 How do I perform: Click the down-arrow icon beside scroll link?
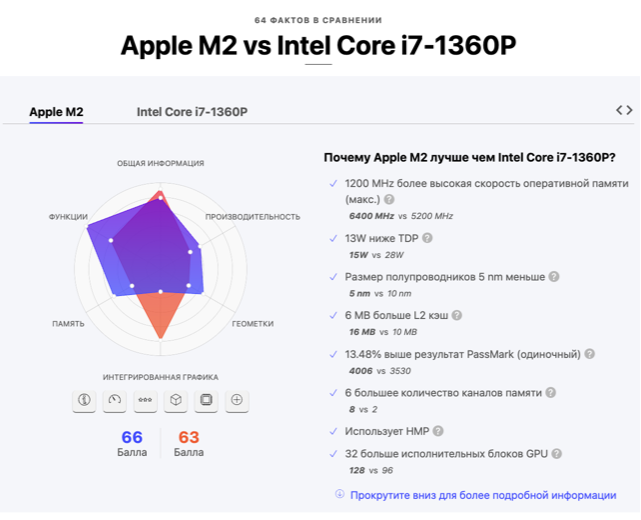[x=340, y=494]
